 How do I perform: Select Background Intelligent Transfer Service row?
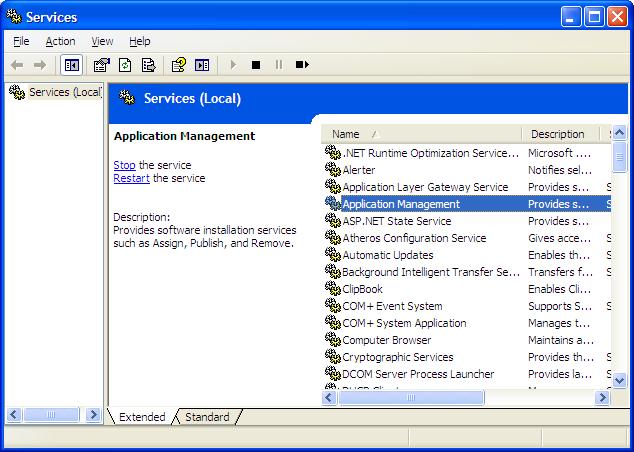pos(467,272)
